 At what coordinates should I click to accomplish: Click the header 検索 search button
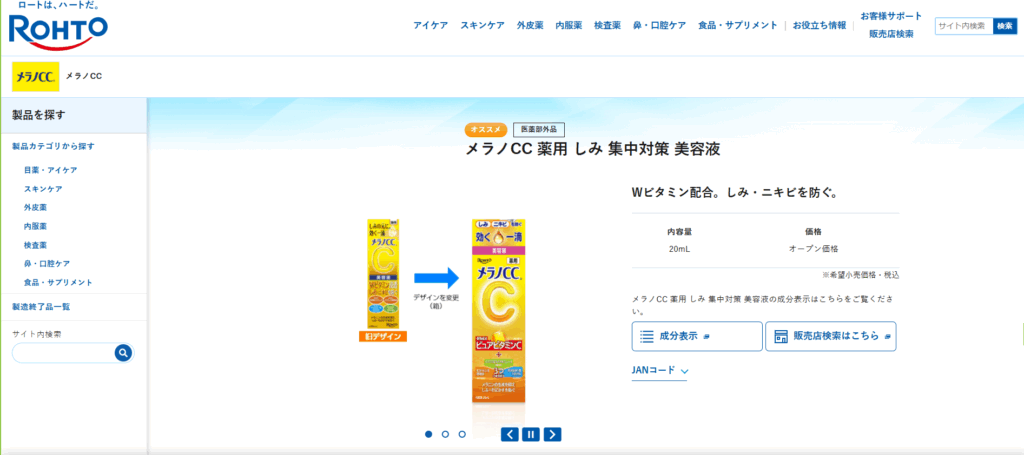[1005, 26]
